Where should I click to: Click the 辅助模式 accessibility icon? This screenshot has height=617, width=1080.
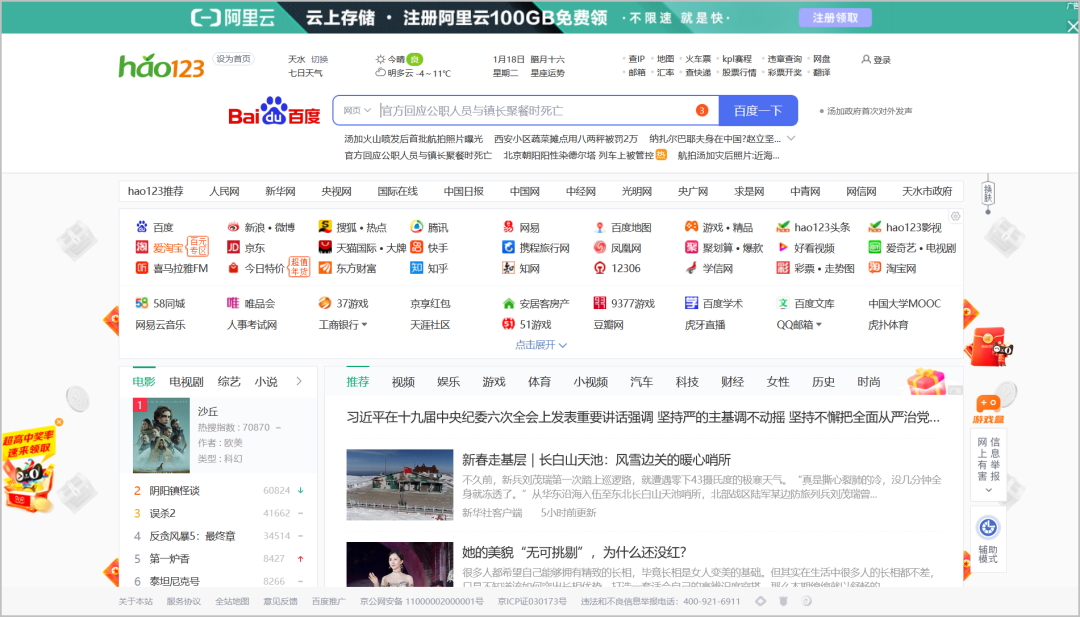tap(988, 528)
